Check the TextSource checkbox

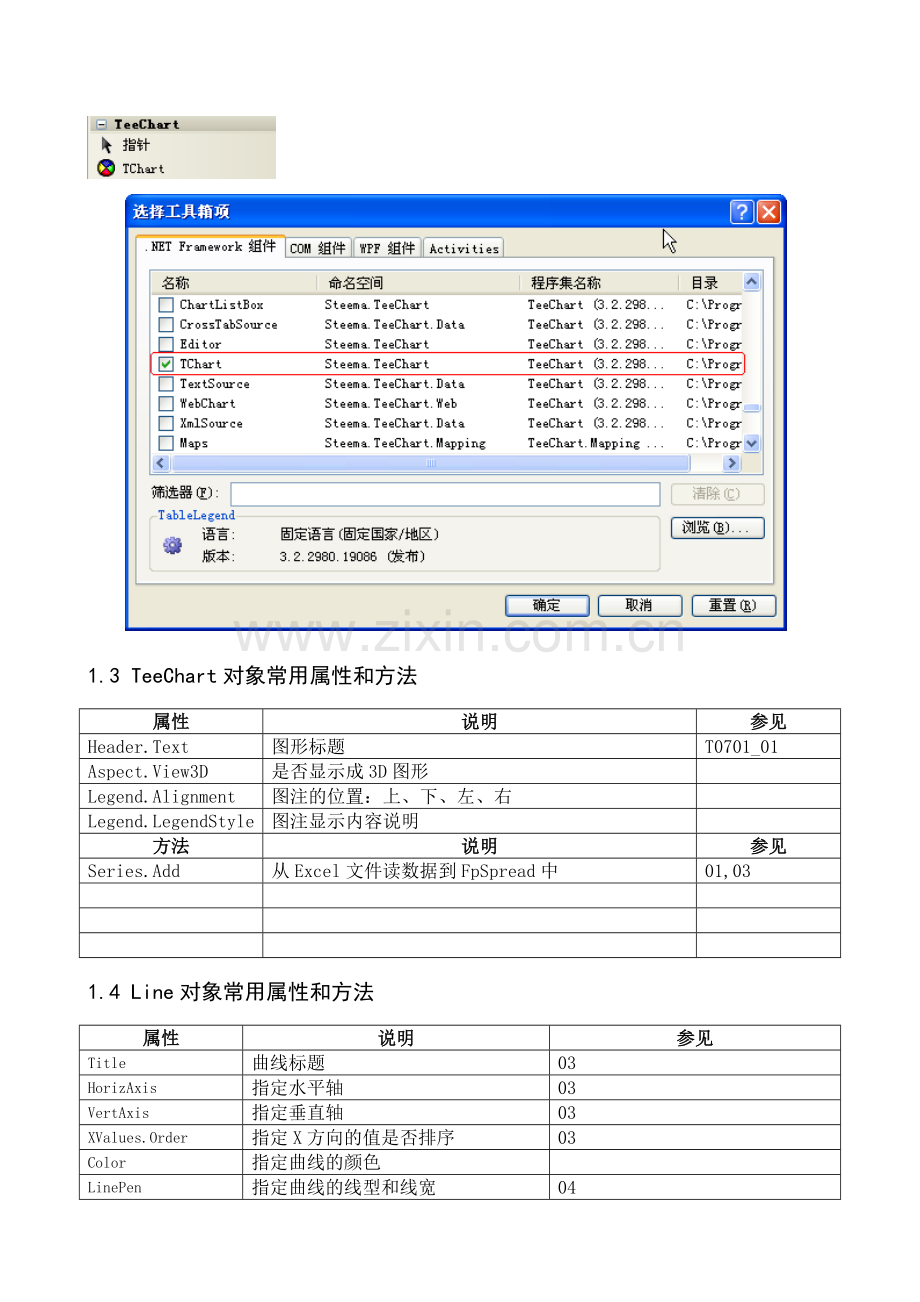pos(166,384)
